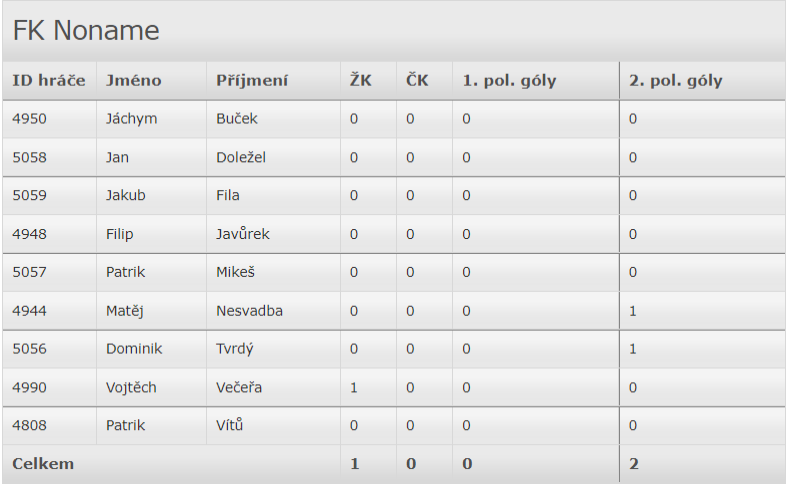Click the "Celkem" totals row label

click(x=43, y=464)
